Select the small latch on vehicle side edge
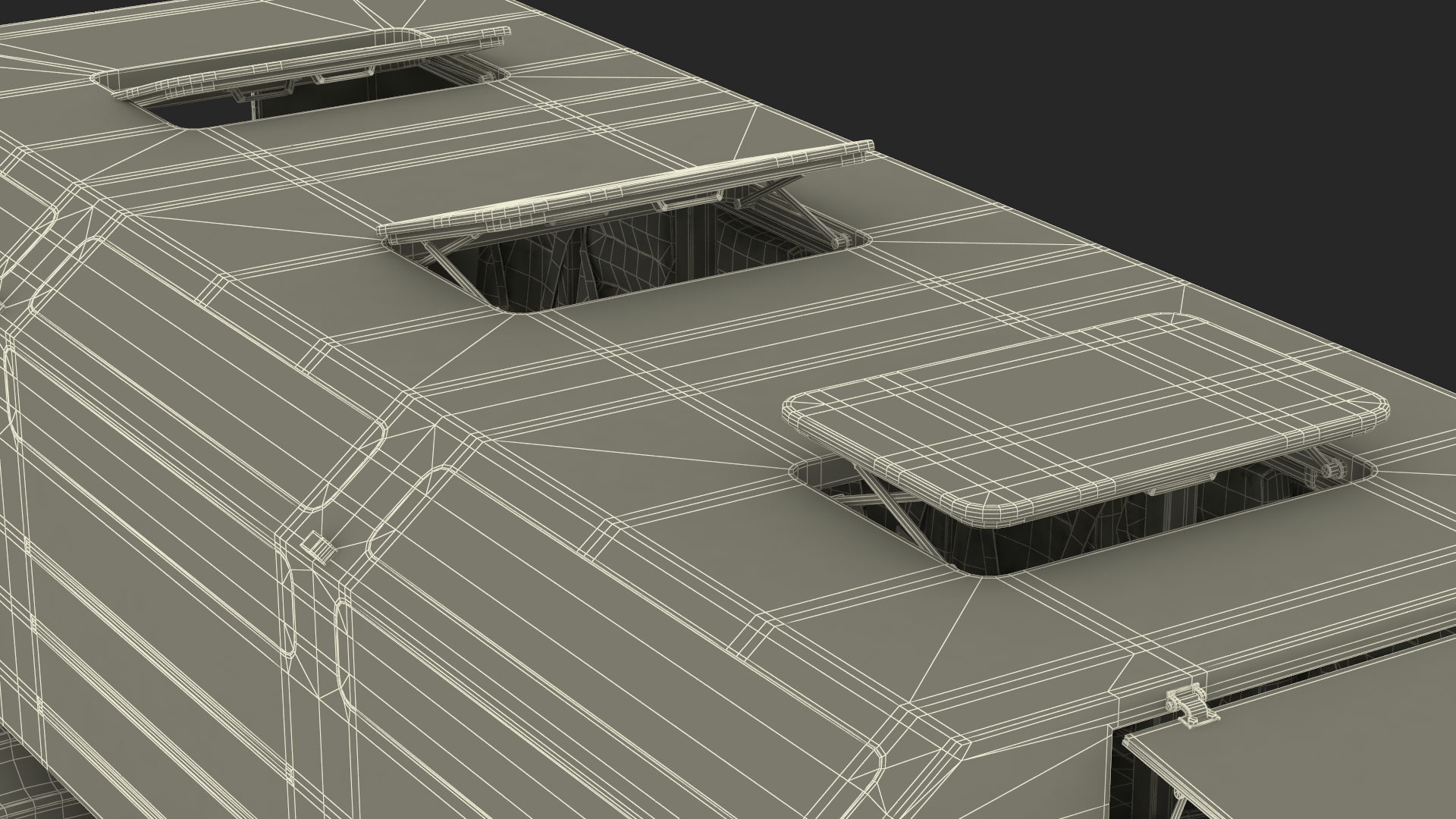Image resolution: width=1456 pixels, height=819 pixels. (x=318, y=546)
